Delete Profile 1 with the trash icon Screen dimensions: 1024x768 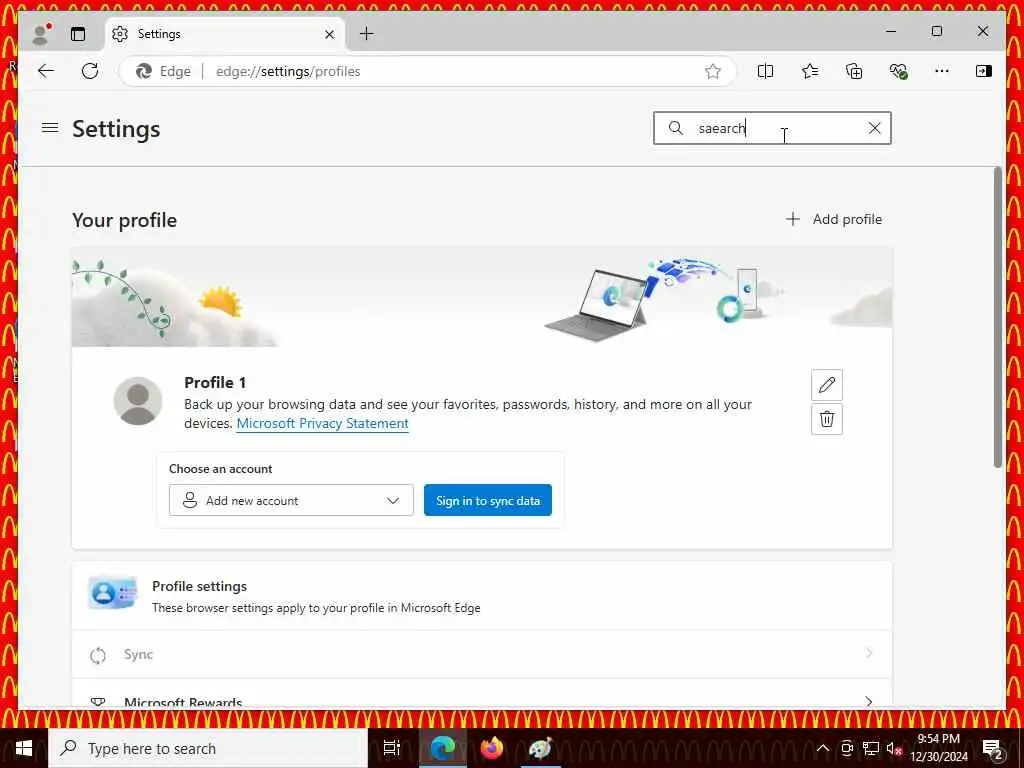coord(827,419)
